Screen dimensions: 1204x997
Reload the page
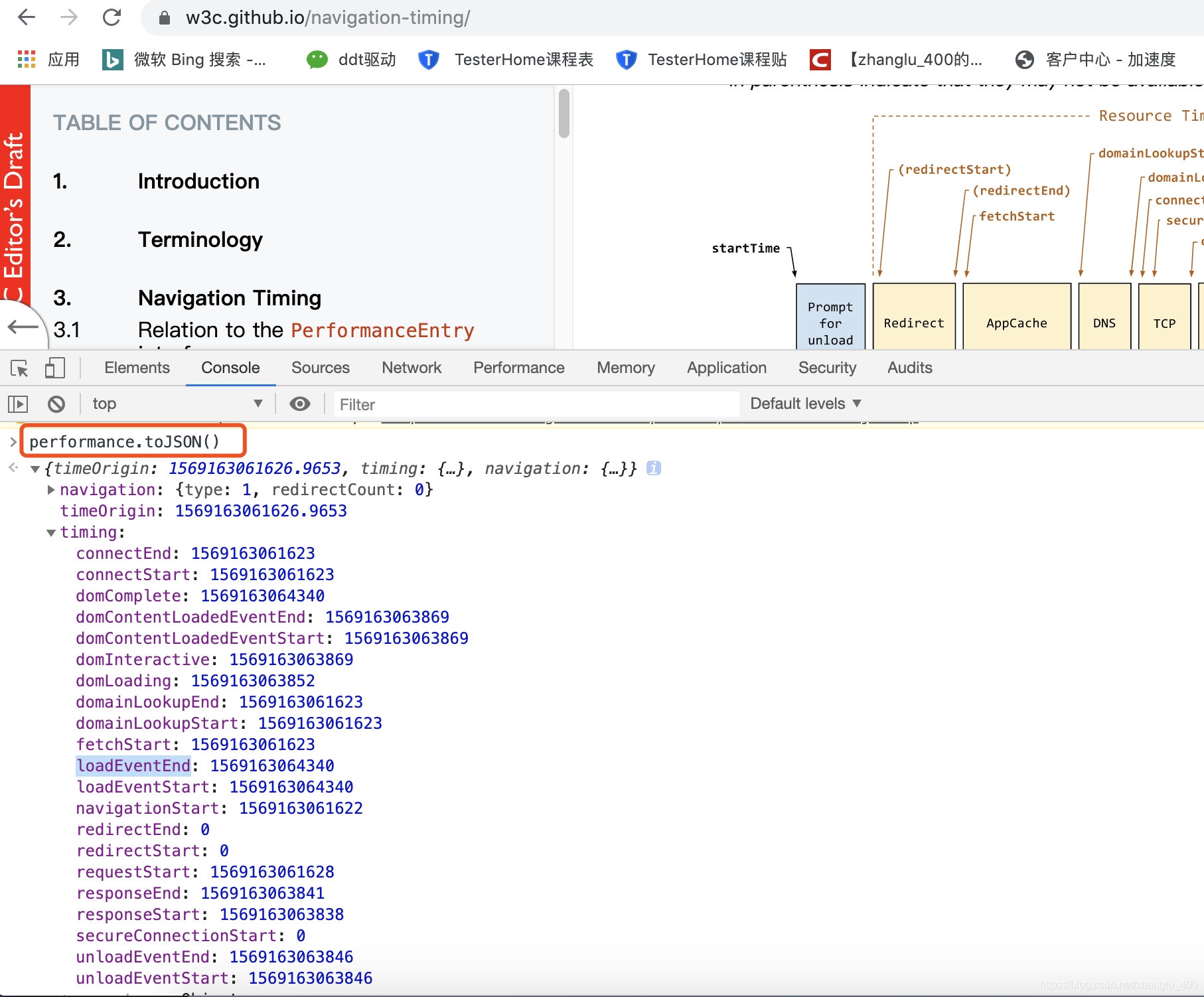click(x=112, y=17)
